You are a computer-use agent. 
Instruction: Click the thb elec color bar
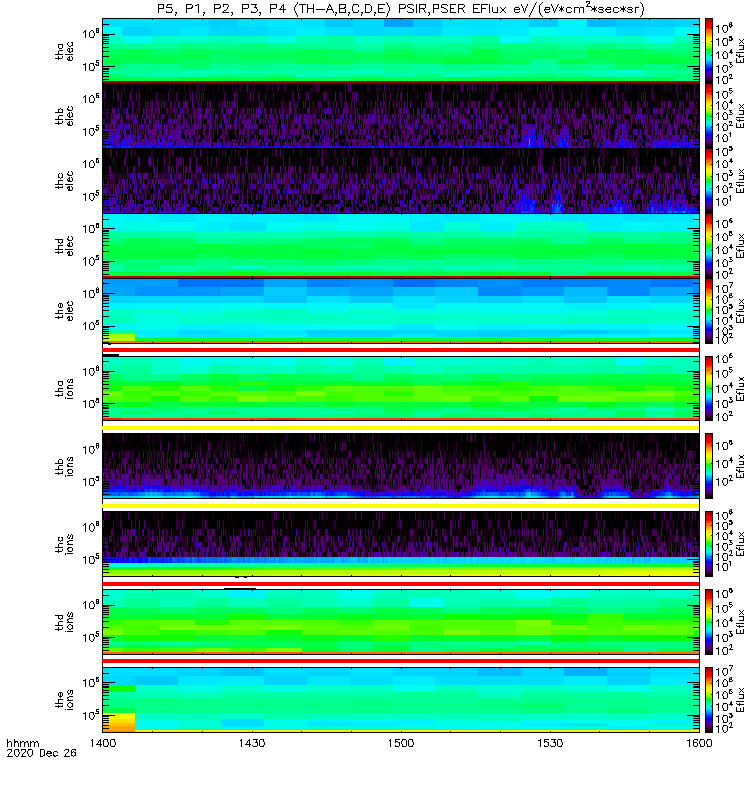pyautogui.click(x=709, y=116)
